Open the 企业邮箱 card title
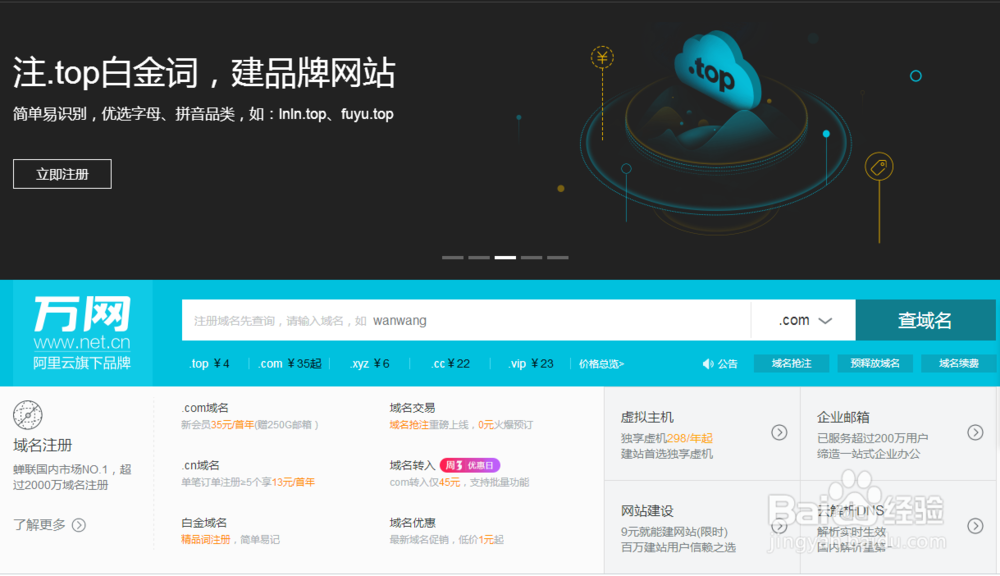The image size is (1000, 576). coord(843,418)
